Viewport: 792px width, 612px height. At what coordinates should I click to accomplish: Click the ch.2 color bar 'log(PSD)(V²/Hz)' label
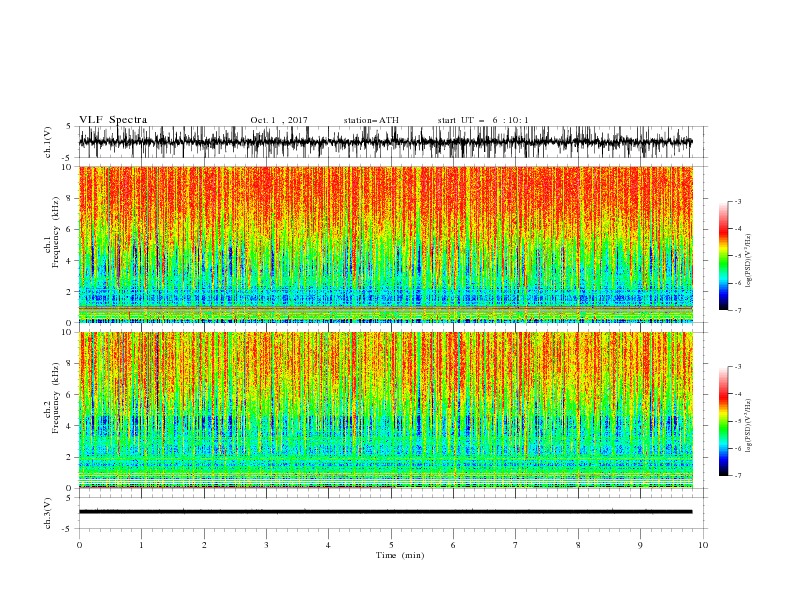pyautogui.click(x=748, y=425)
